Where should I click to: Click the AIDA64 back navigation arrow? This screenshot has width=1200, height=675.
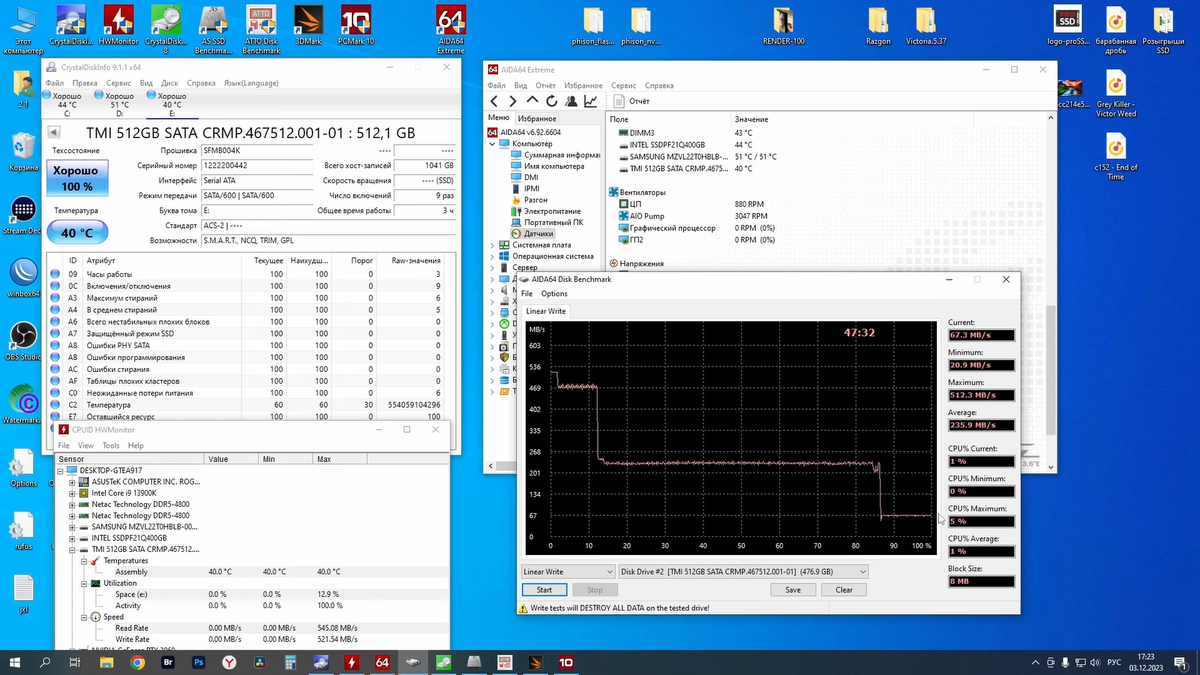tap(494, 101)
